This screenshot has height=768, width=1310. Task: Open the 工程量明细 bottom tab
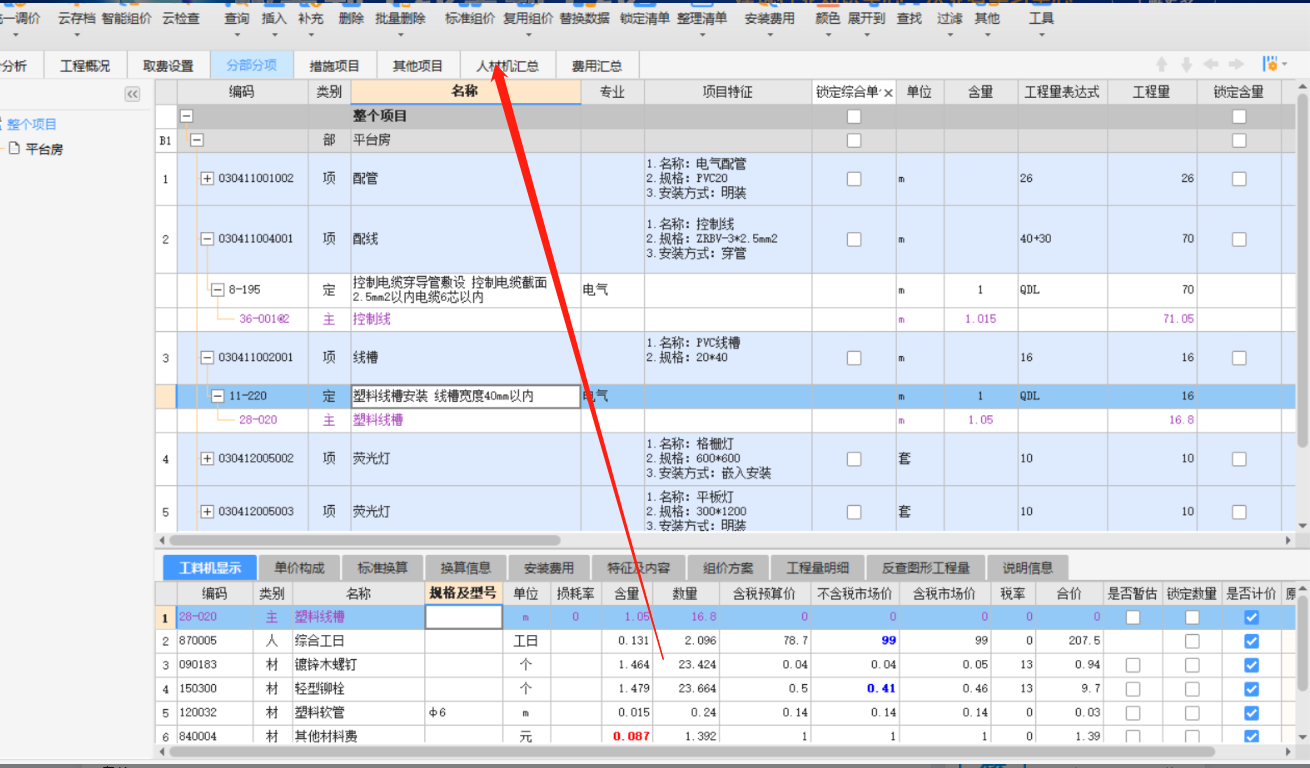click(817, 568)
